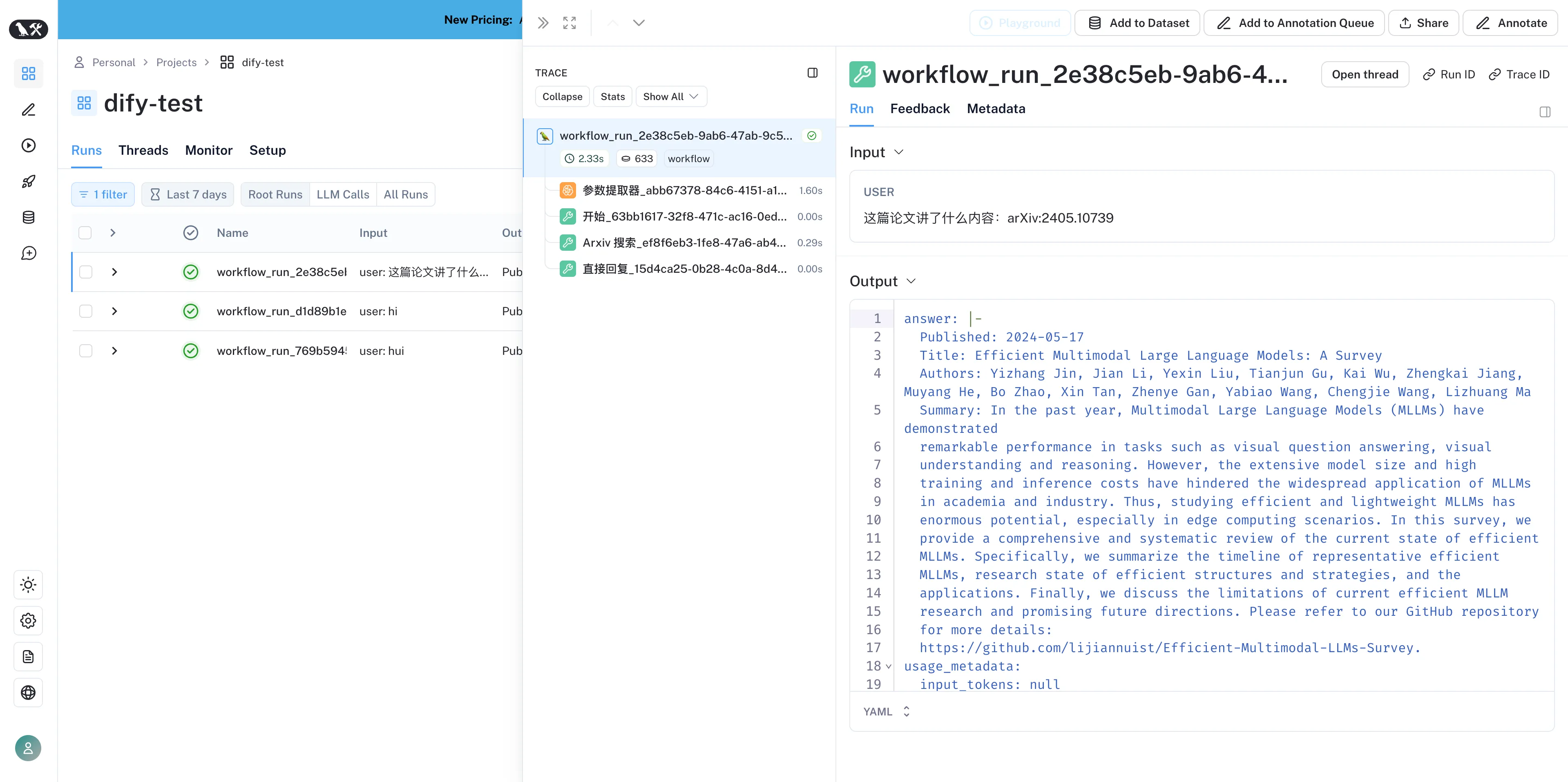Screen dimensions: 1568x782
Task: Open the Monitor tab
Action: click(x=209, y=150)
